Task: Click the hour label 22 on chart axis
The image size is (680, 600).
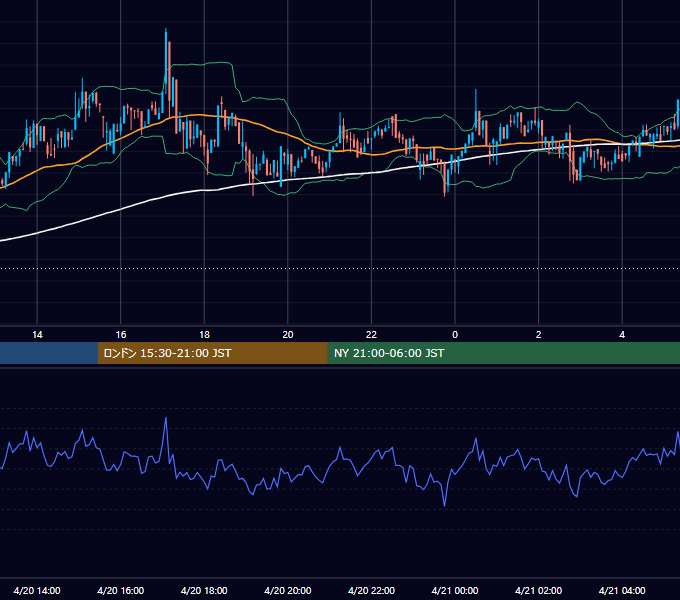Action: 371,335
